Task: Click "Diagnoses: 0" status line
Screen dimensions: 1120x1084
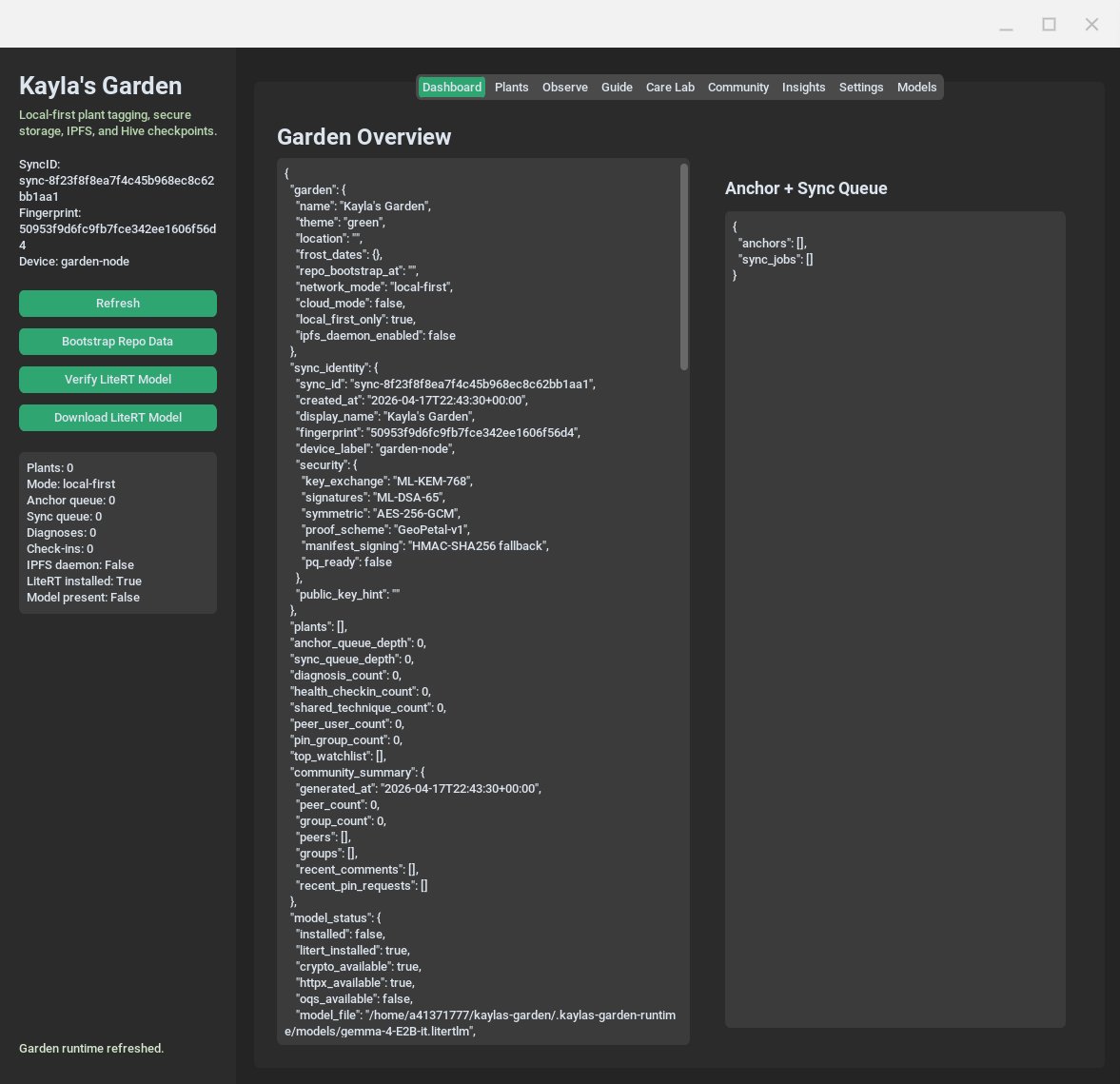Action: [x=62, y=532]
